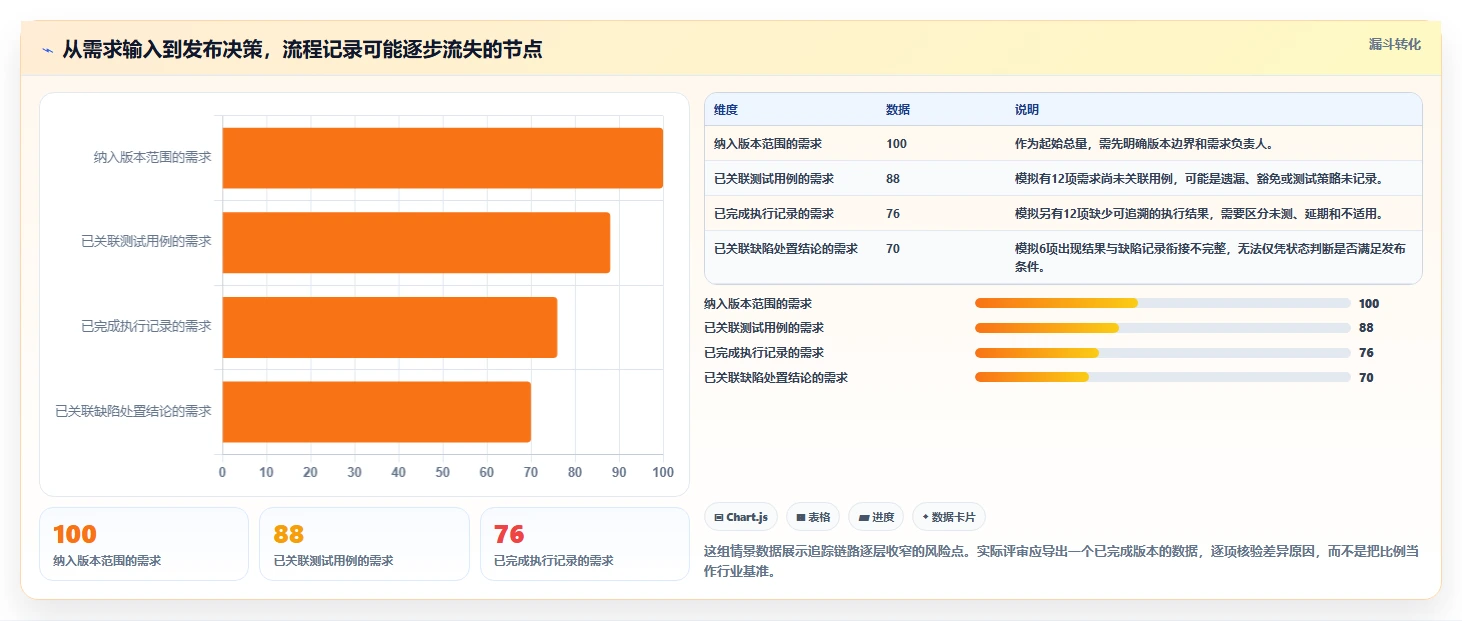Image resolution: width=1462 pixels, height=621 pixels.
Task: Click the 说明 table column header
Action: point(1027,110)
